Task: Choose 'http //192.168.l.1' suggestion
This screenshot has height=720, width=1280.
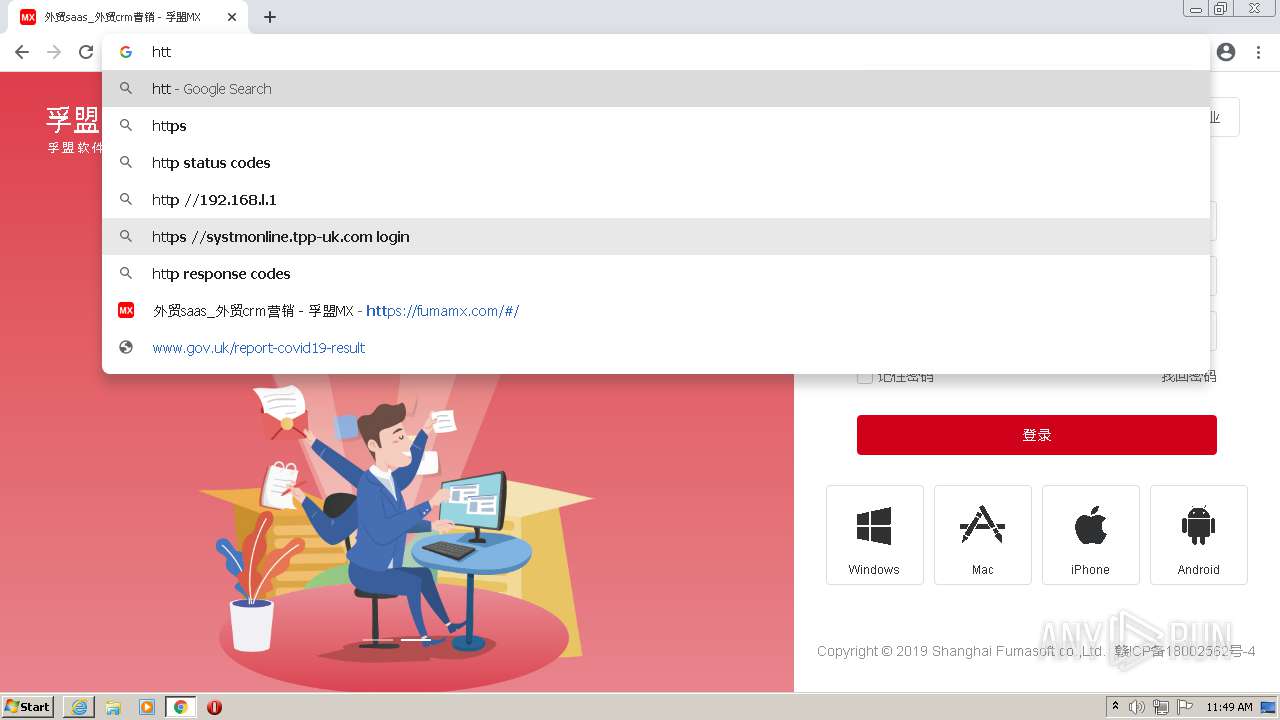Action: 656,200
